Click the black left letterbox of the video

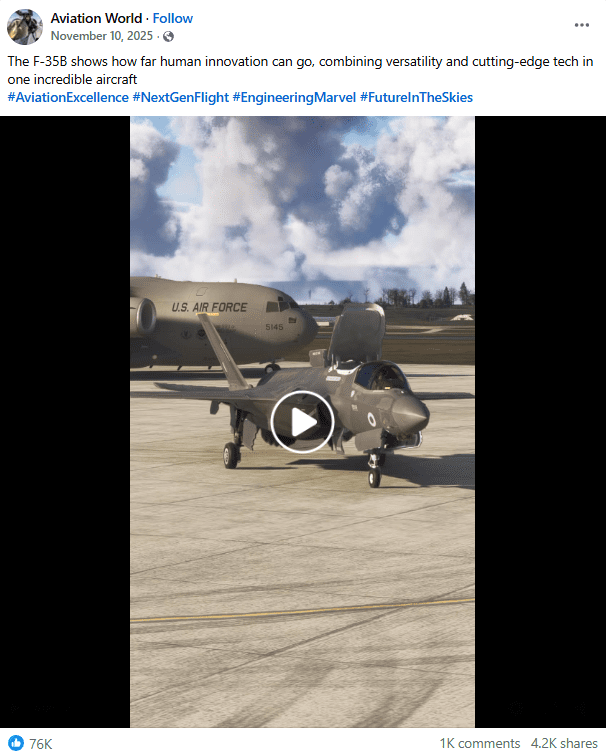point(65,422)
